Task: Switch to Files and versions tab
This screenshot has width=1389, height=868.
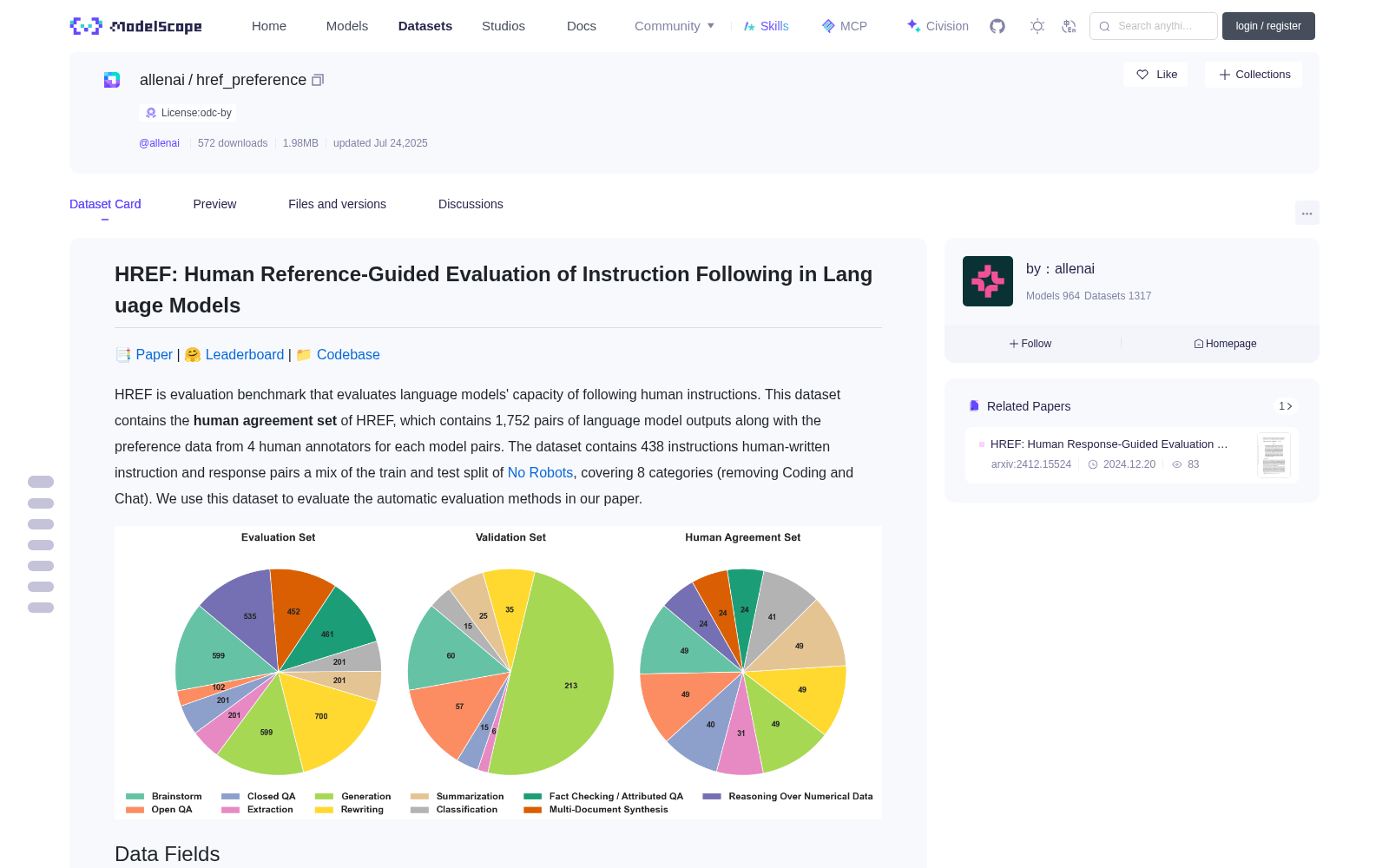Action: pyautogui.click(x=337, y=204)
